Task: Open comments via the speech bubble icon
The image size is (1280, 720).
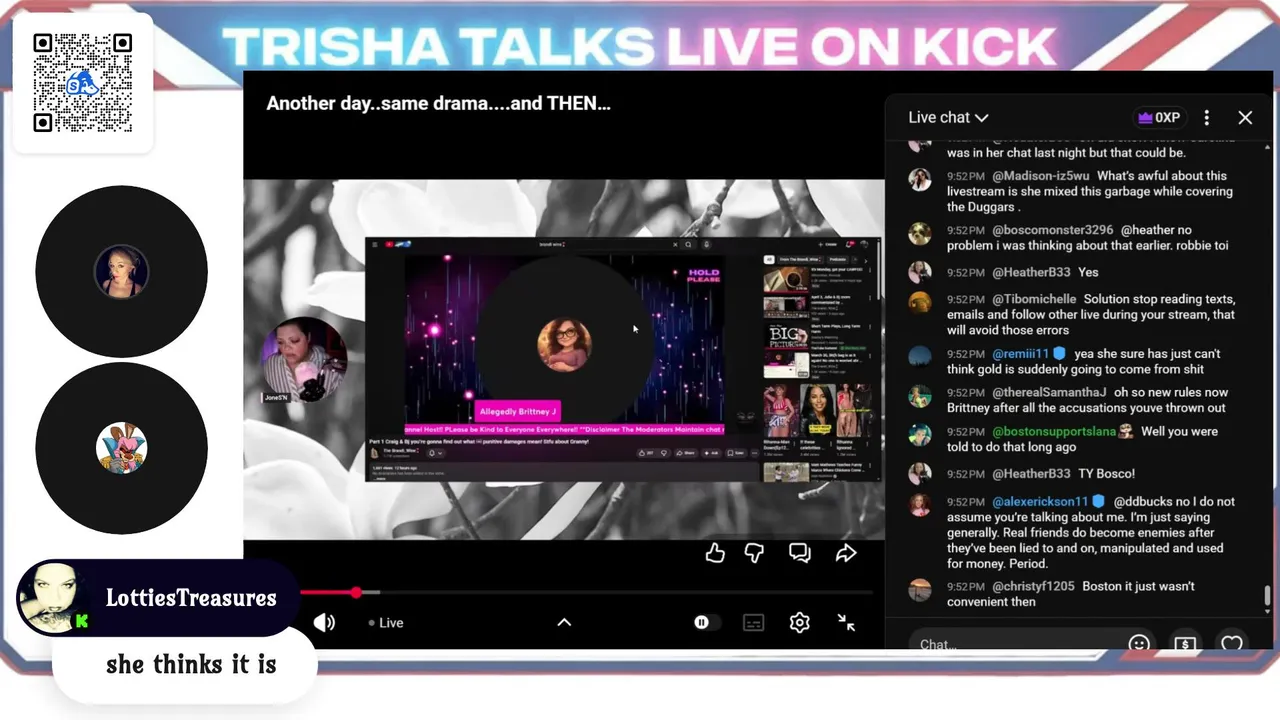Action: [800, 553]
